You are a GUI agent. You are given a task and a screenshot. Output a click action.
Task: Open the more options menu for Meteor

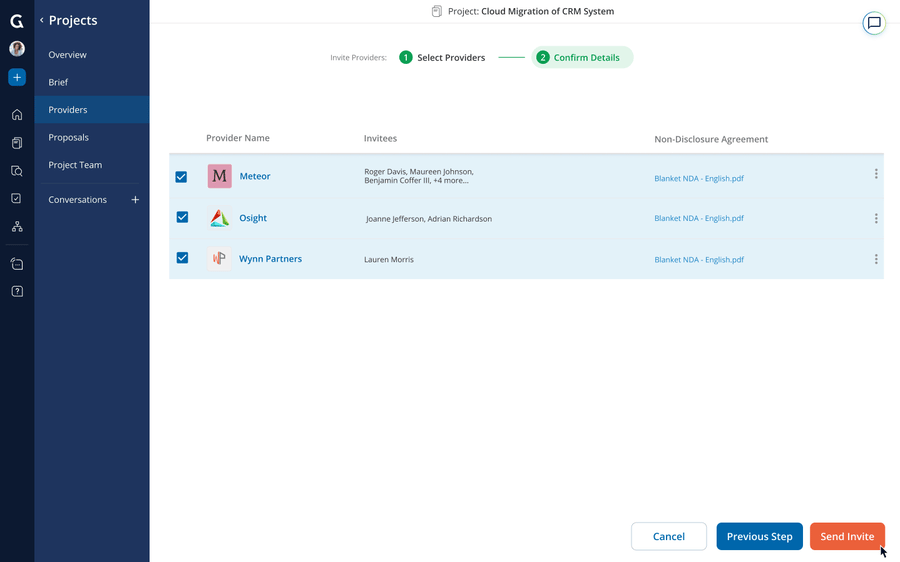pos(876,174)
